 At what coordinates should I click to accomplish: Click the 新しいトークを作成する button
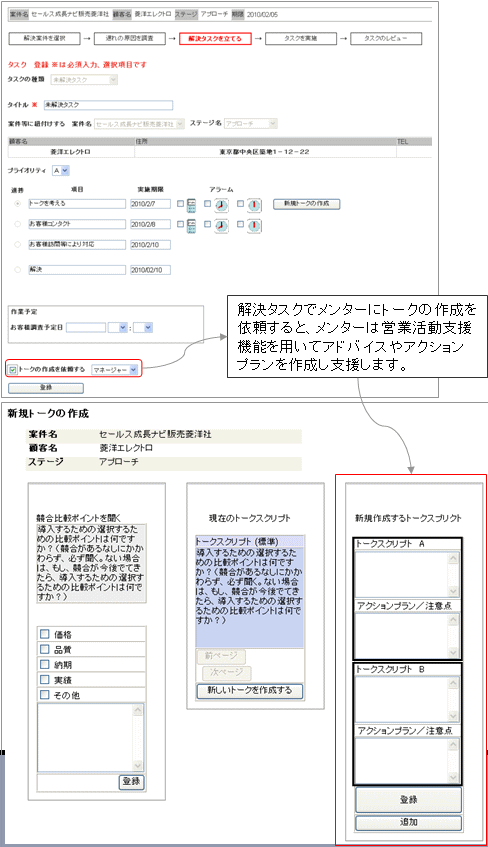(x=250, y=691)
